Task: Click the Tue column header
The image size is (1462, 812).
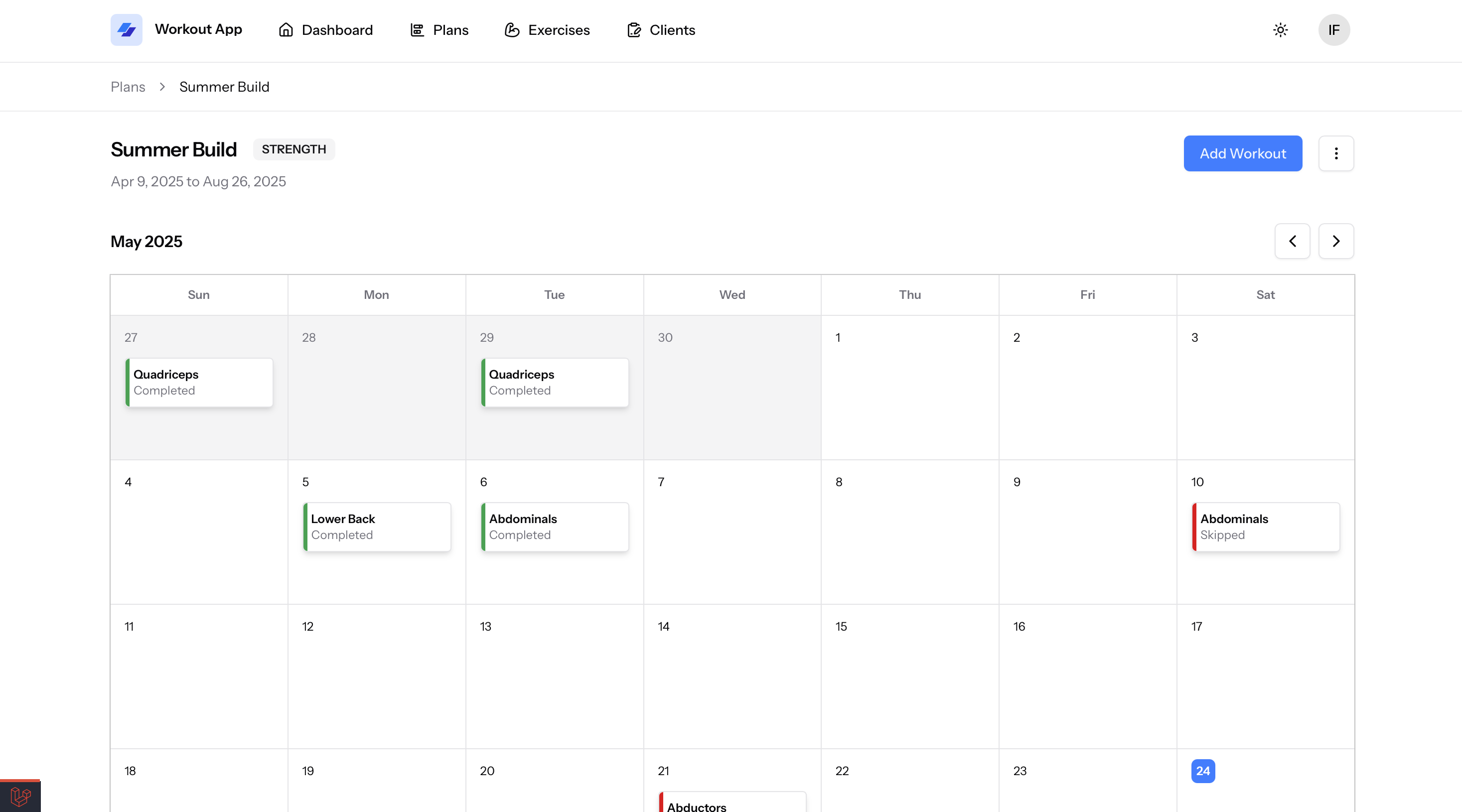Action: (x=555, y=295)
